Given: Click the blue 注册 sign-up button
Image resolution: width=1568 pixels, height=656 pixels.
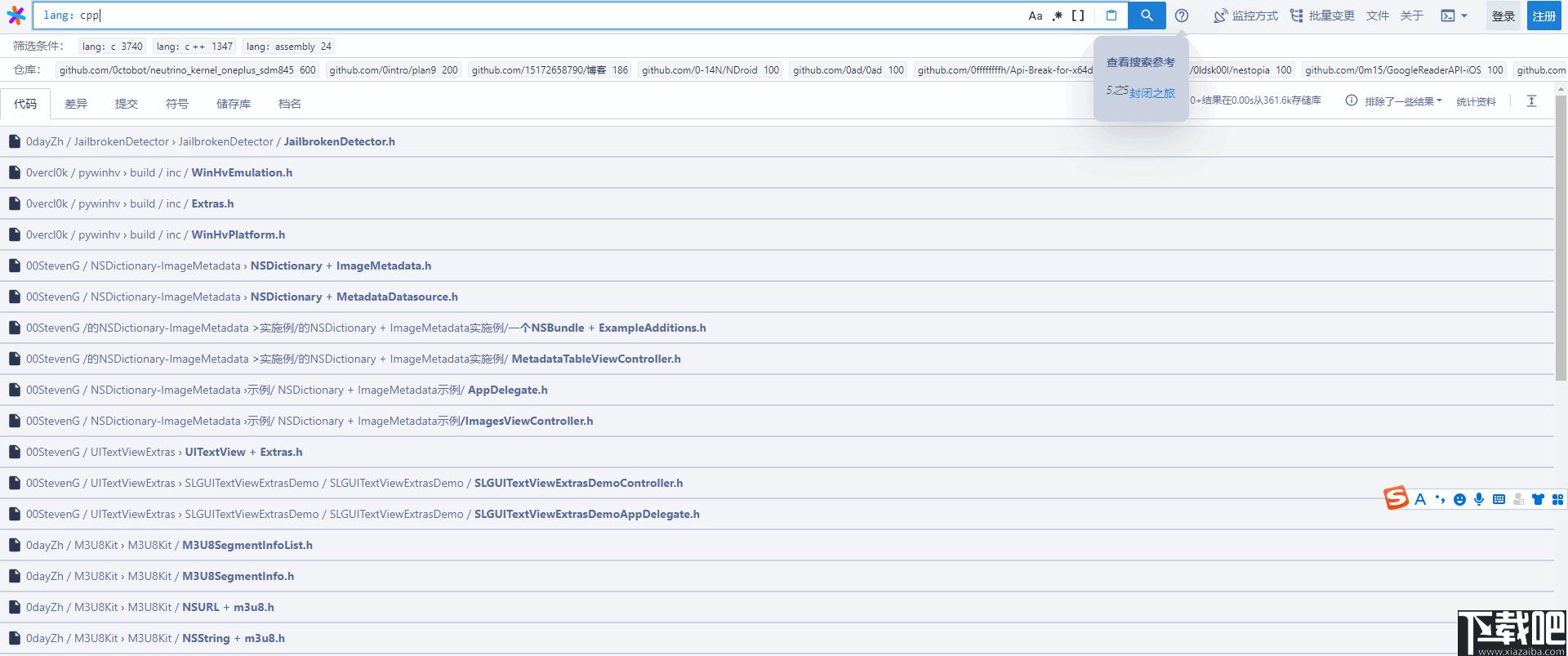Looking at the screenshot, I should coord(1543,16).
